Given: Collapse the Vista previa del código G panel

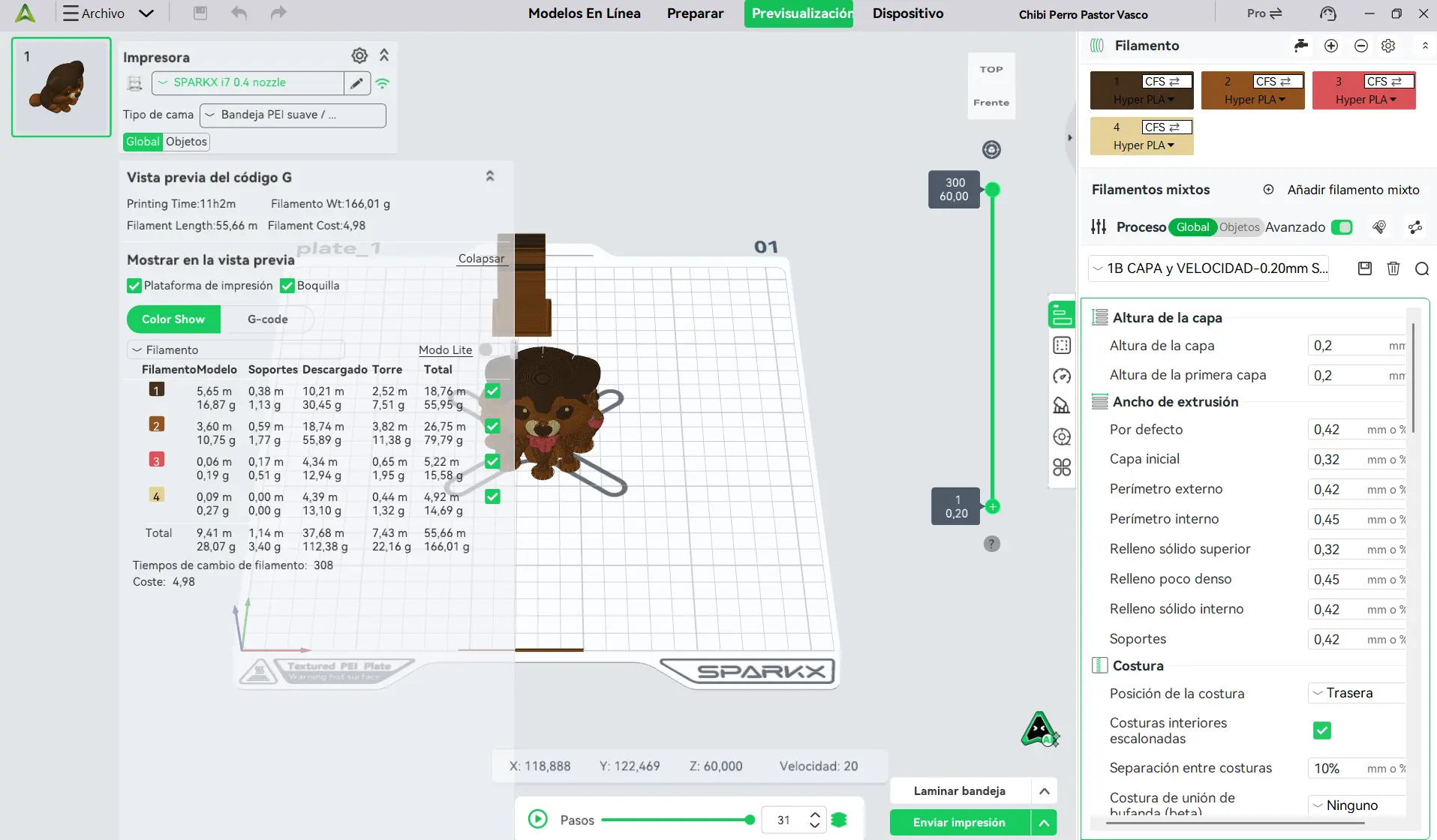Looking at the screenshot, I should (x=490, y=176).
